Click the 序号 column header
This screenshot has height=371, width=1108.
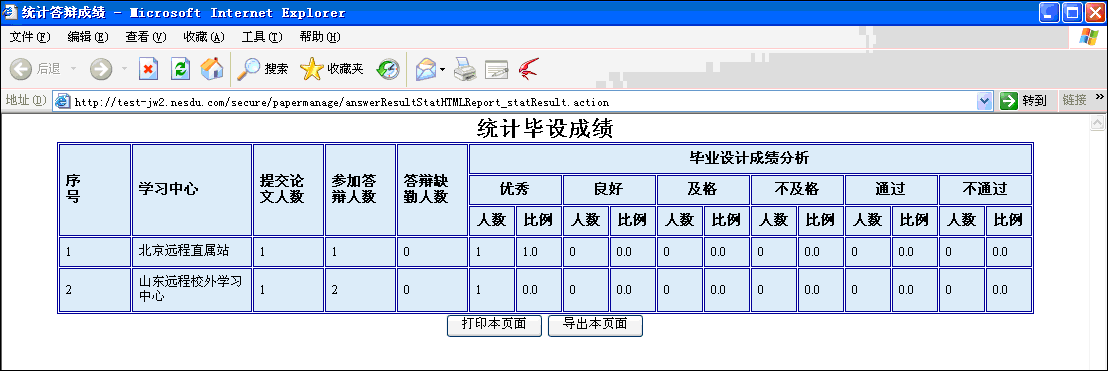point(95,189)
